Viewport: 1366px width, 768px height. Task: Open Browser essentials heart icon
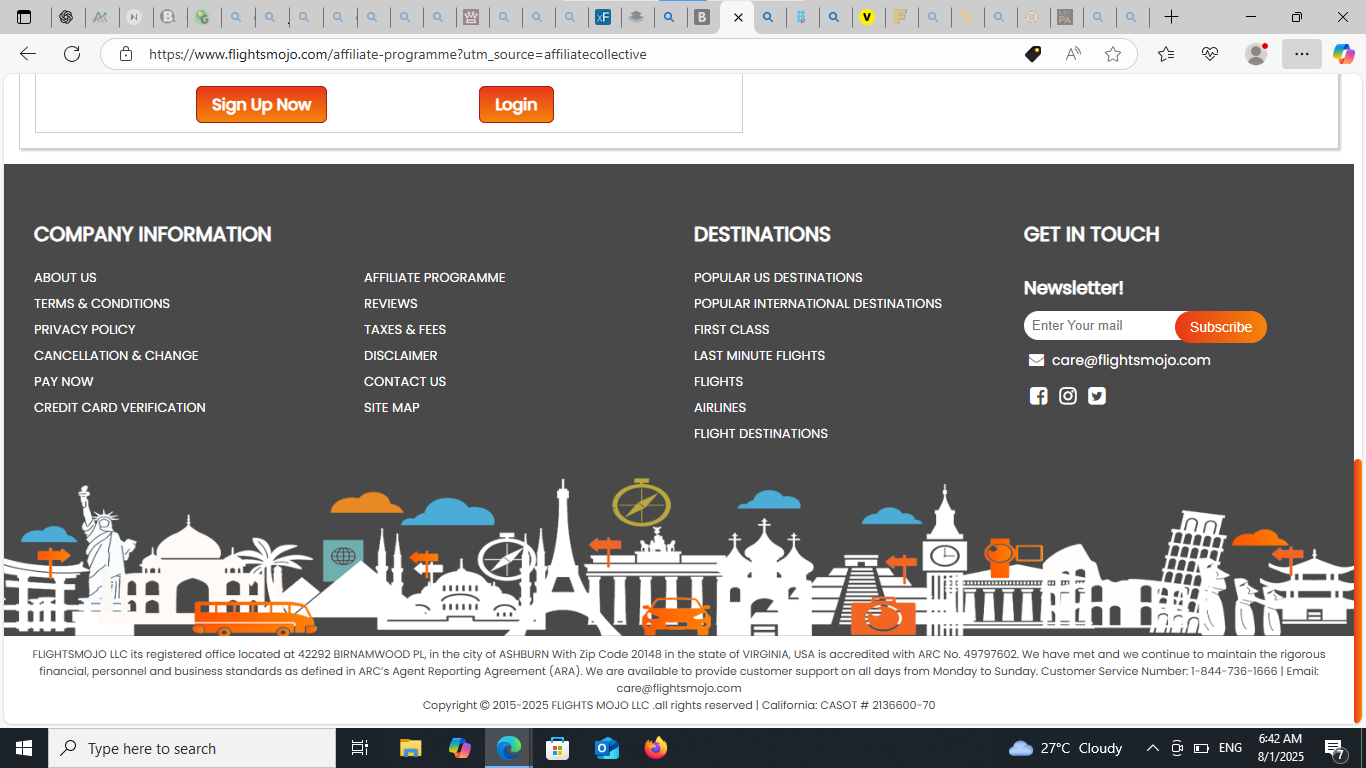pos(1210,54)
